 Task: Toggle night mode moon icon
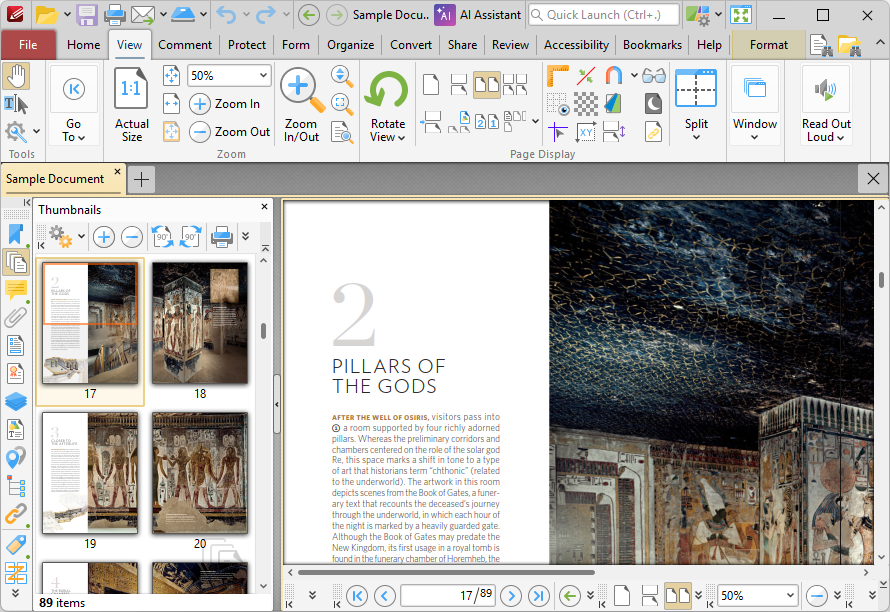pyautogui.click(x=653, y=104)
